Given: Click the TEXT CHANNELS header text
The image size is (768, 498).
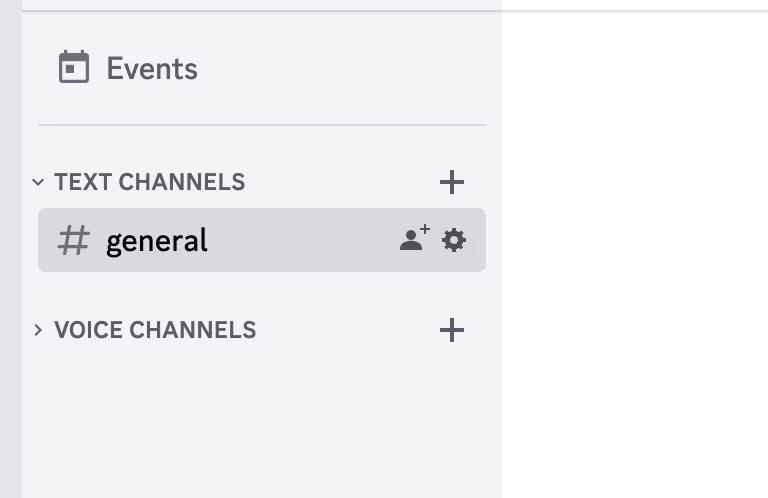Looking at the screenshot, I should click(x=149, y=182).
